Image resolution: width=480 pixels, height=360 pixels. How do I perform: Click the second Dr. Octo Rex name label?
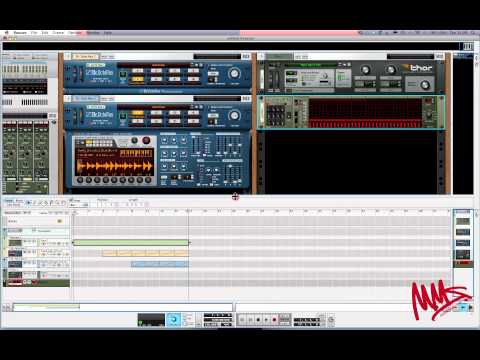click(x=85, y=99)
